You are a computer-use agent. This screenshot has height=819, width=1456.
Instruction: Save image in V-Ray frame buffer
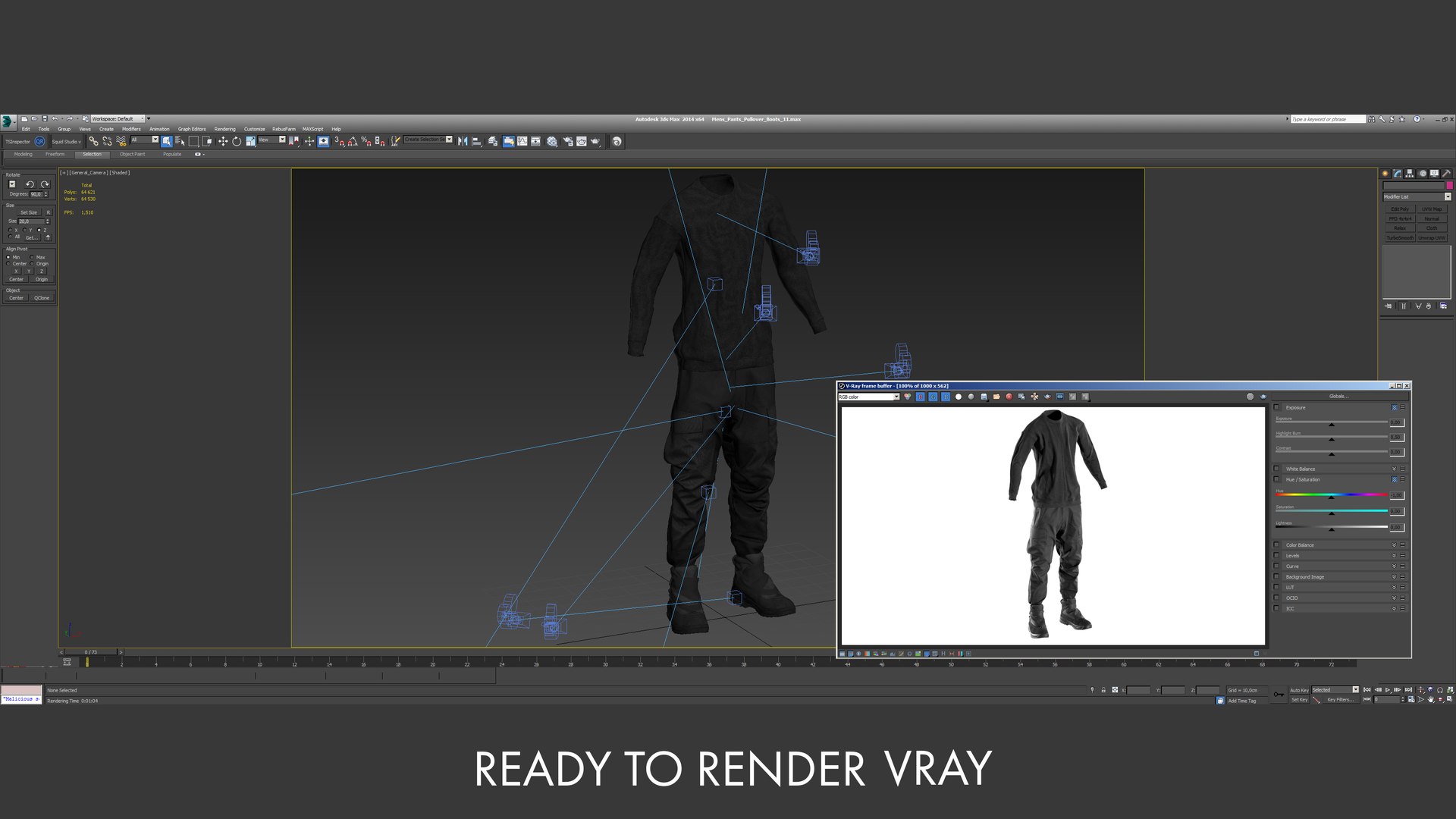click(x=984, y=397)
